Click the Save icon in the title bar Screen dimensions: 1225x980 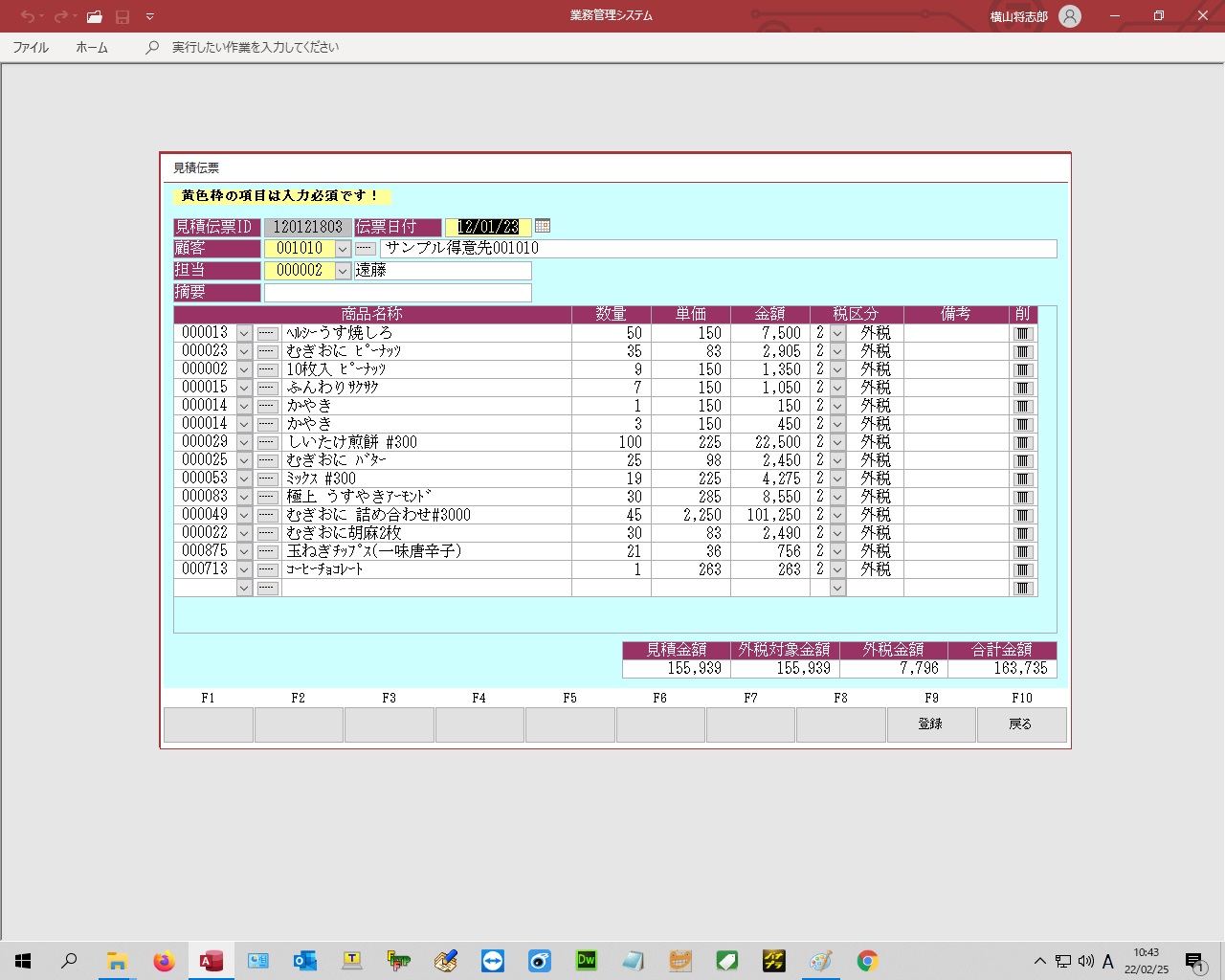(x=122, y=16)
